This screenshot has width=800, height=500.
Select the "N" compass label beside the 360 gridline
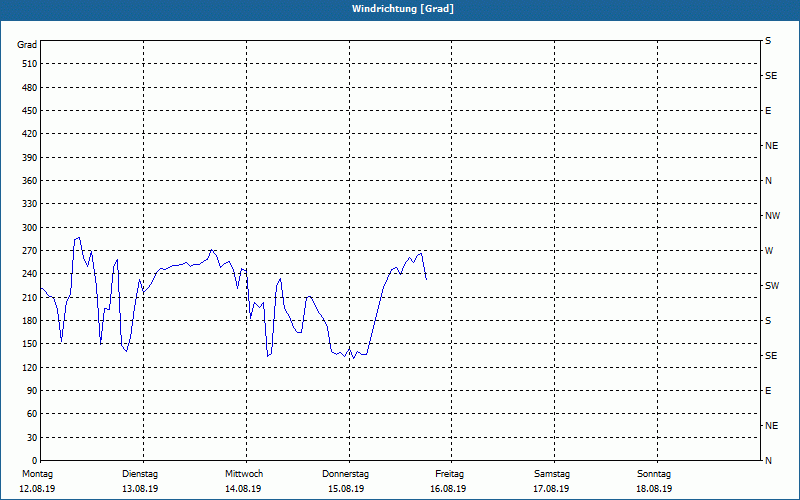(x=768, y=181)
